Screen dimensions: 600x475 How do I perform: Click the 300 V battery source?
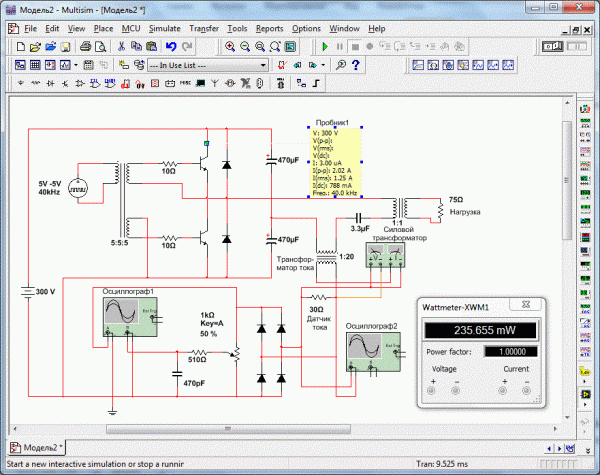[x=28, y=292]
